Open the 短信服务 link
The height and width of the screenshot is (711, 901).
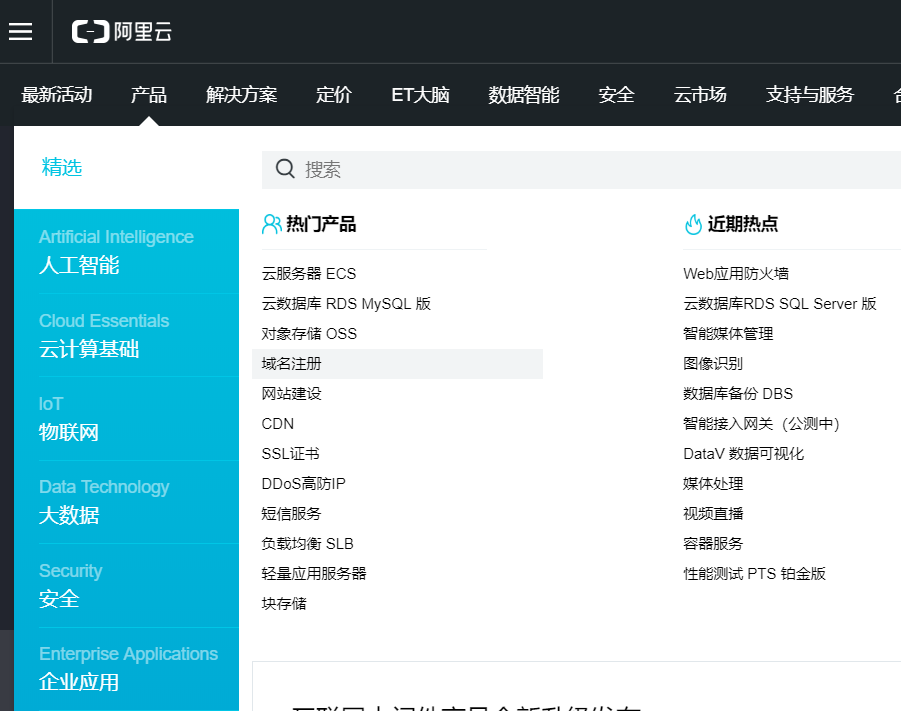click(x=291, y=514)
